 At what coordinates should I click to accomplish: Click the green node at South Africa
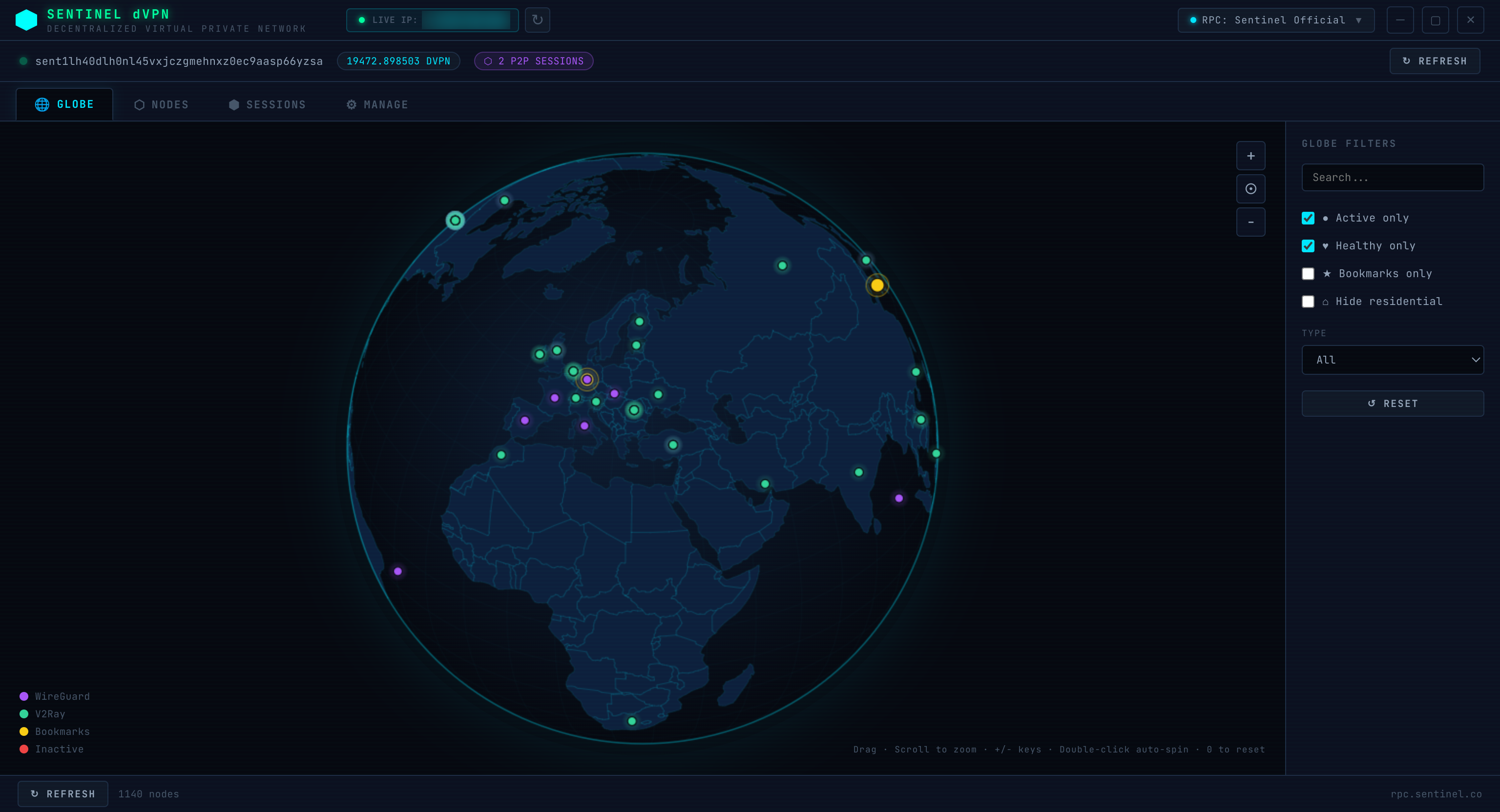[632, 721]
